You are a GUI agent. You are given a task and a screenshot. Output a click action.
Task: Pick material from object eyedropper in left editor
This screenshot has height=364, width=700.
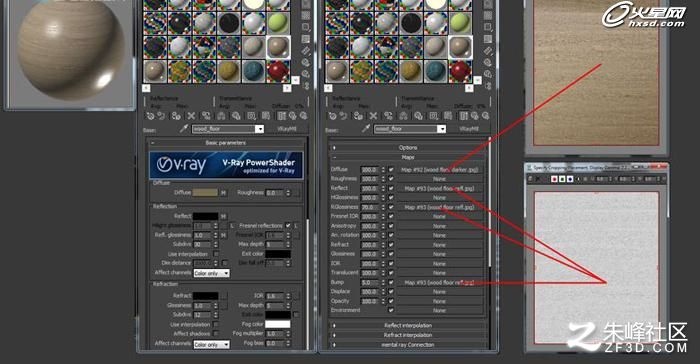pyautogui.click(x=183, y=129)
